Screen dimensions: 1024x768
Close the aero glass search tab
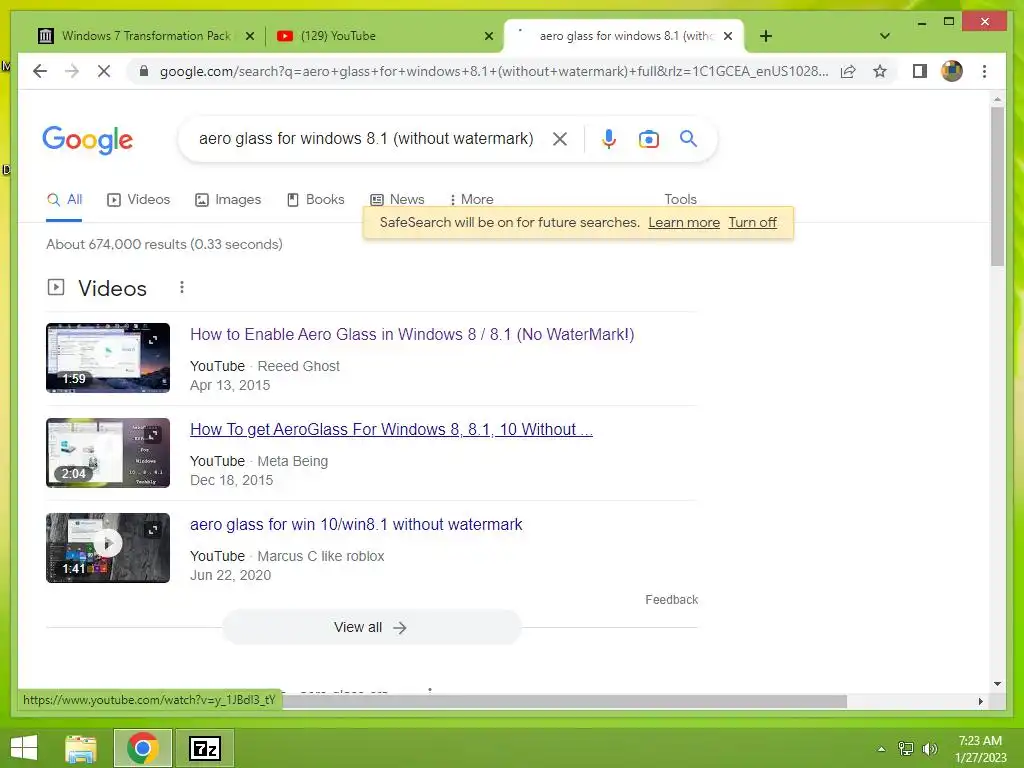(728, 36)
